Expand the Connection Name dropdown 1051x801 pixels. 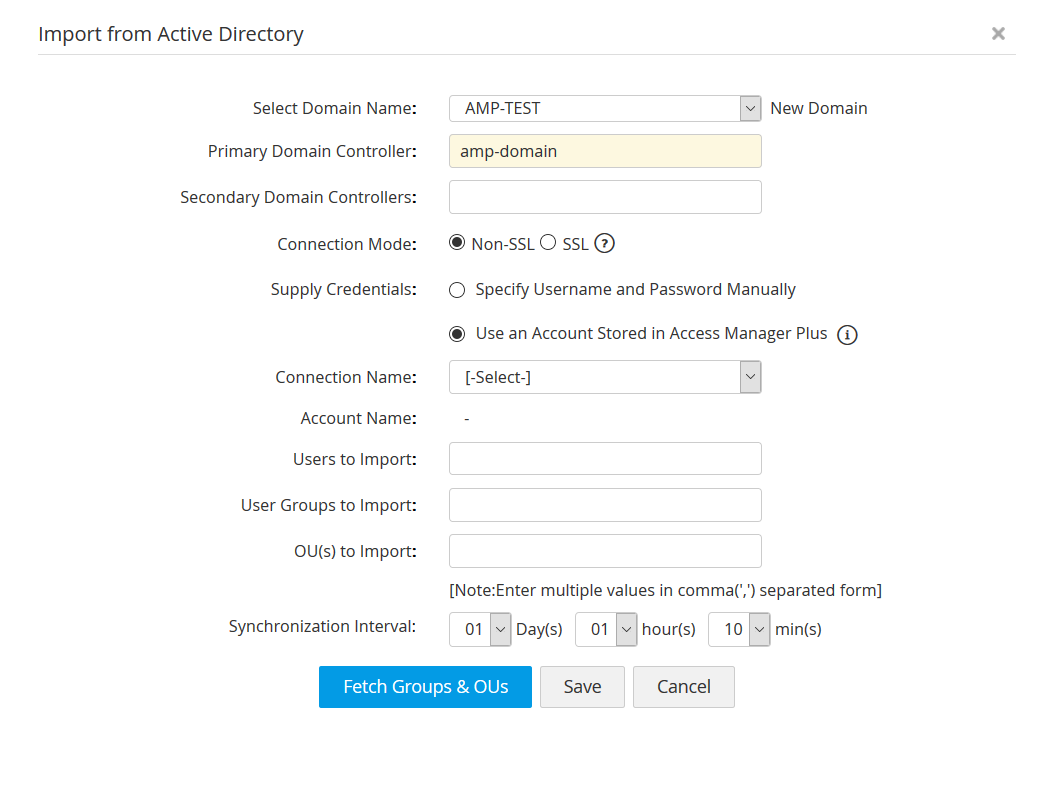(605, 377)
